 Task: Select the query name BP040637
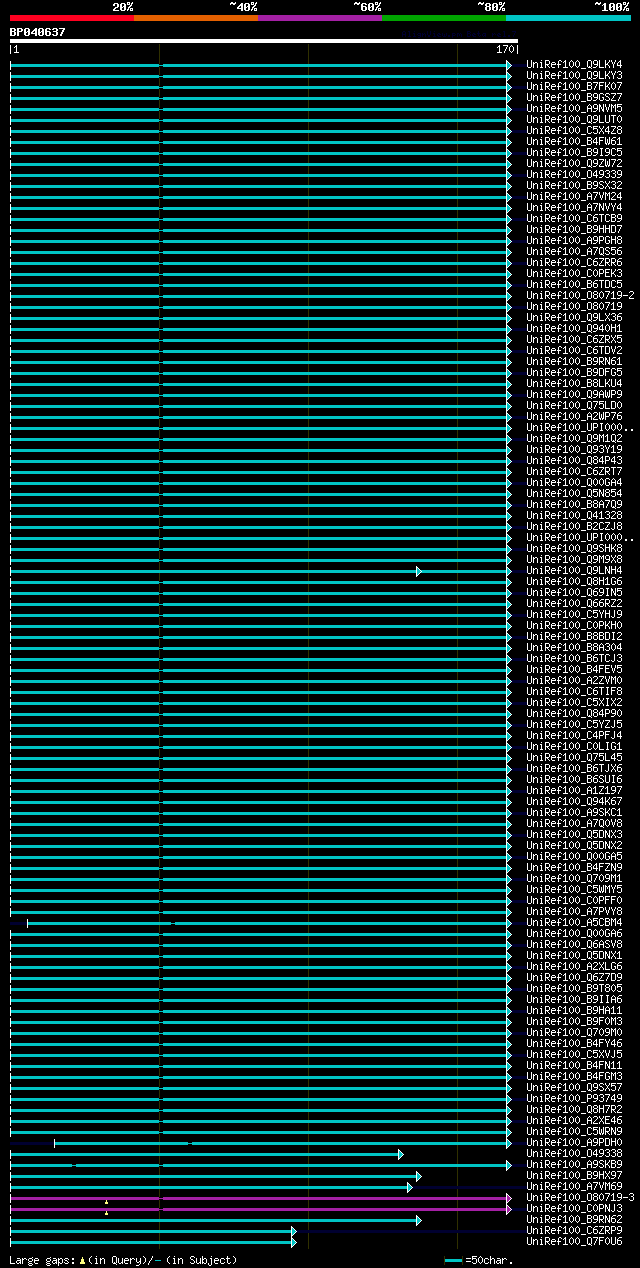click(x=38, y=32)
